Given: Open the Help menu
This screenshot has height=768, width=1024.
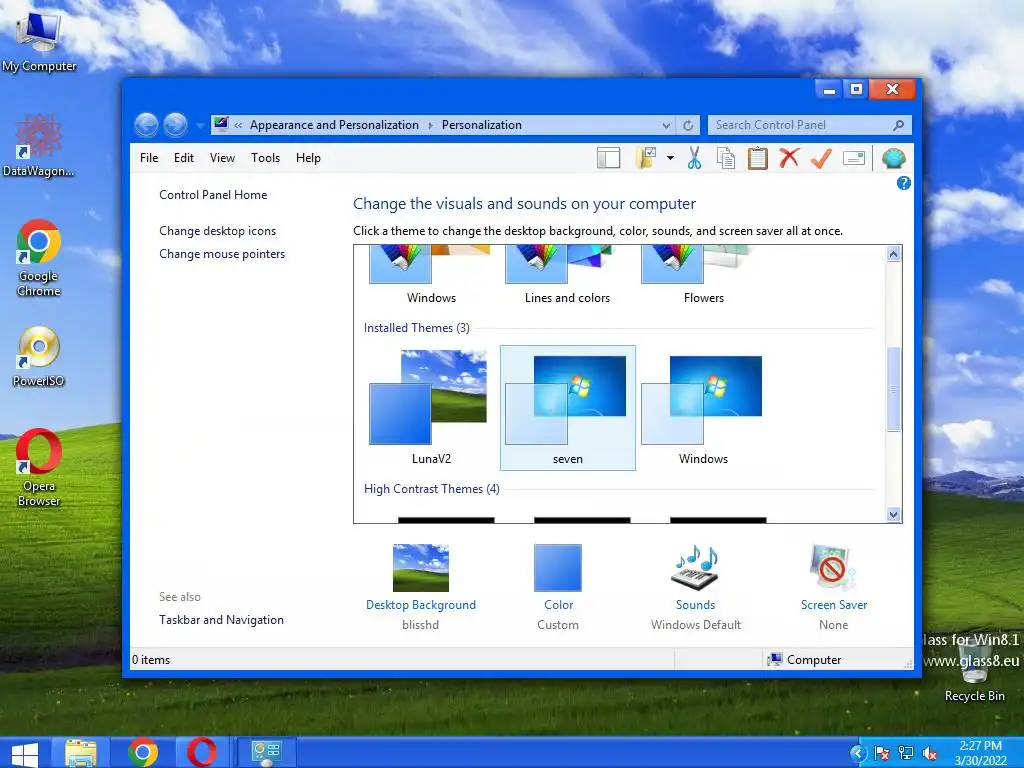Looking at the screenshot, I should (x=308, y=158).
